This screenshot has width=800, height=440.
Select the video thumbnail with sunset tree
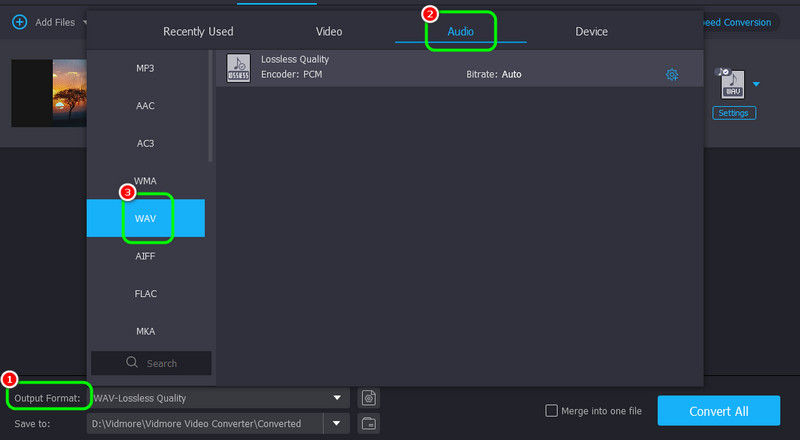click(50, 92)
